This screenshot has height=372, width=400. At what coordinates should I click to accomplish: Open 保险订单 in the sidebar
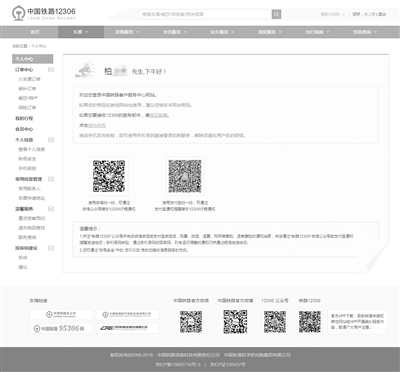point(27,108)
